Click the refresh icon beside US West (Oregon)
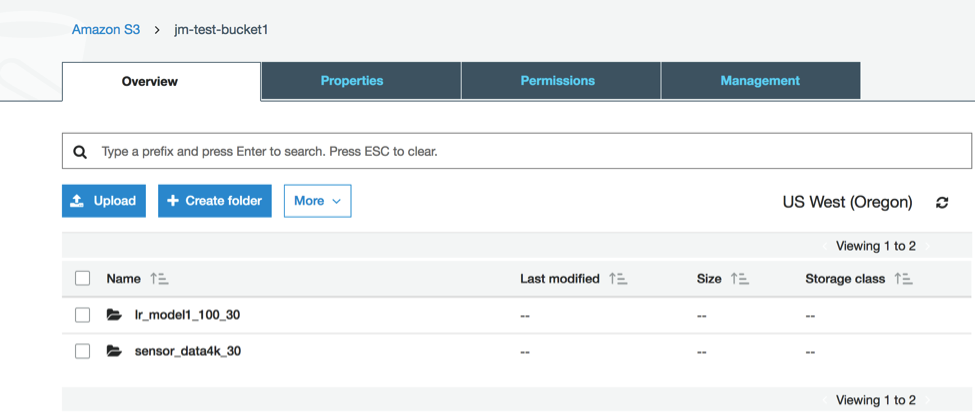975x417 pixels. tap(942, 202)
